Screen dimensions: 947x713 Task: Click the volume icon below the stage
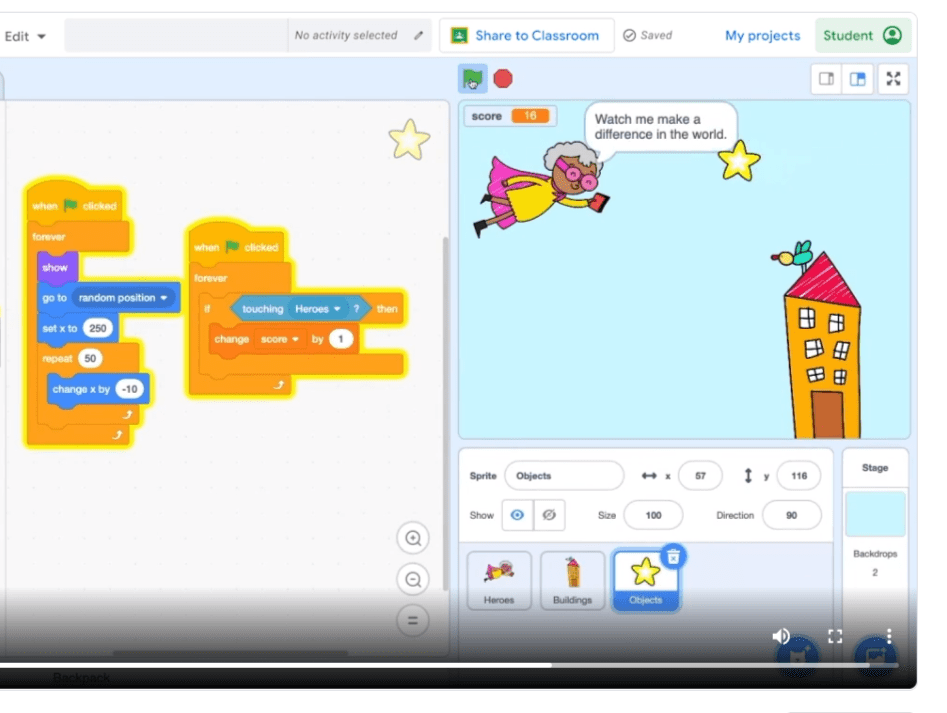(x=781, y=636)
